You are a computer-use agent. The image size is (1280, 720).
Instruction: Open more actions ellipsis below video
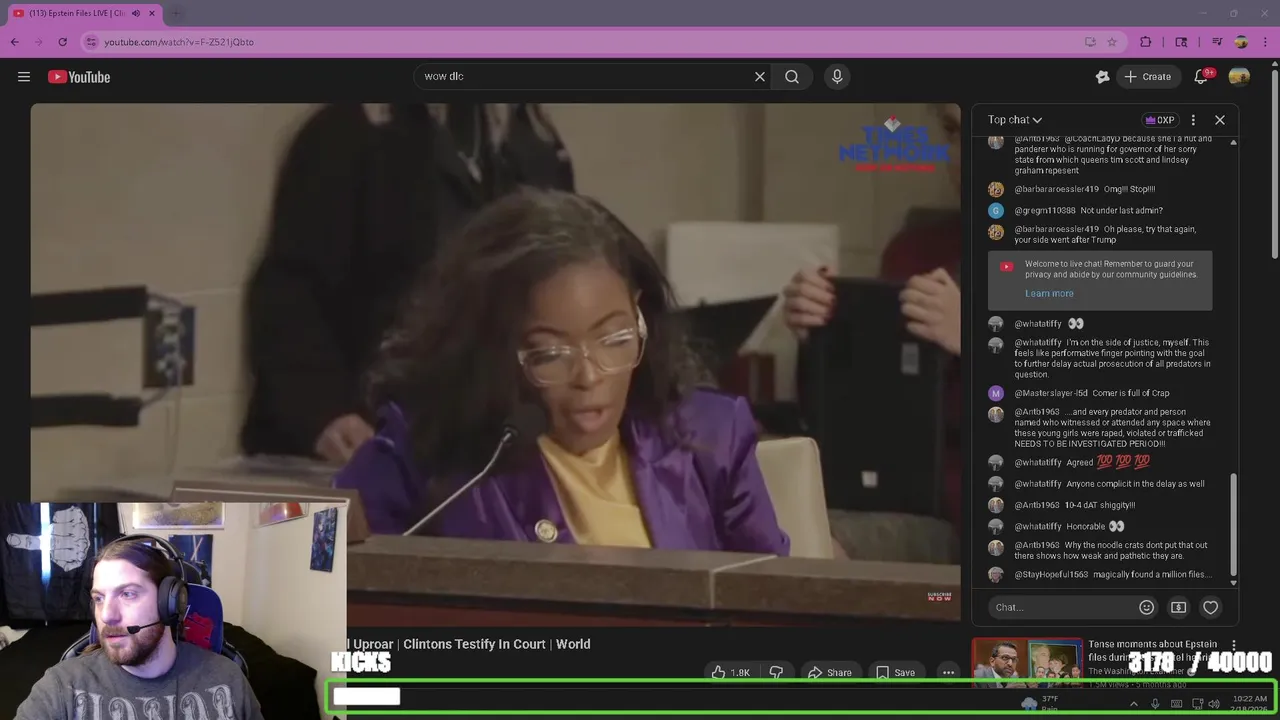tap(948, 672)
